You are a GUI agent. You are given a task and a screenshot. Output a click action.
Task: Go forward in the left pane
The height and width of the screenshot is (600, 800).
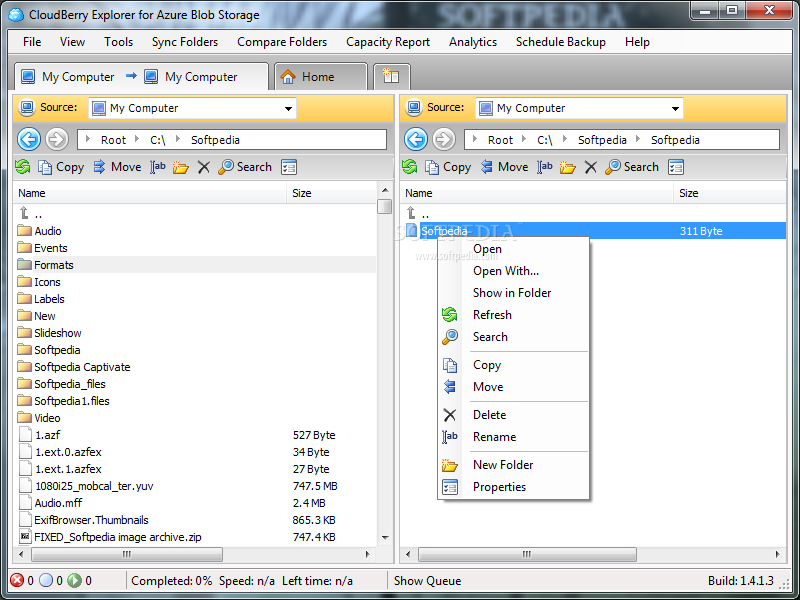57,139
